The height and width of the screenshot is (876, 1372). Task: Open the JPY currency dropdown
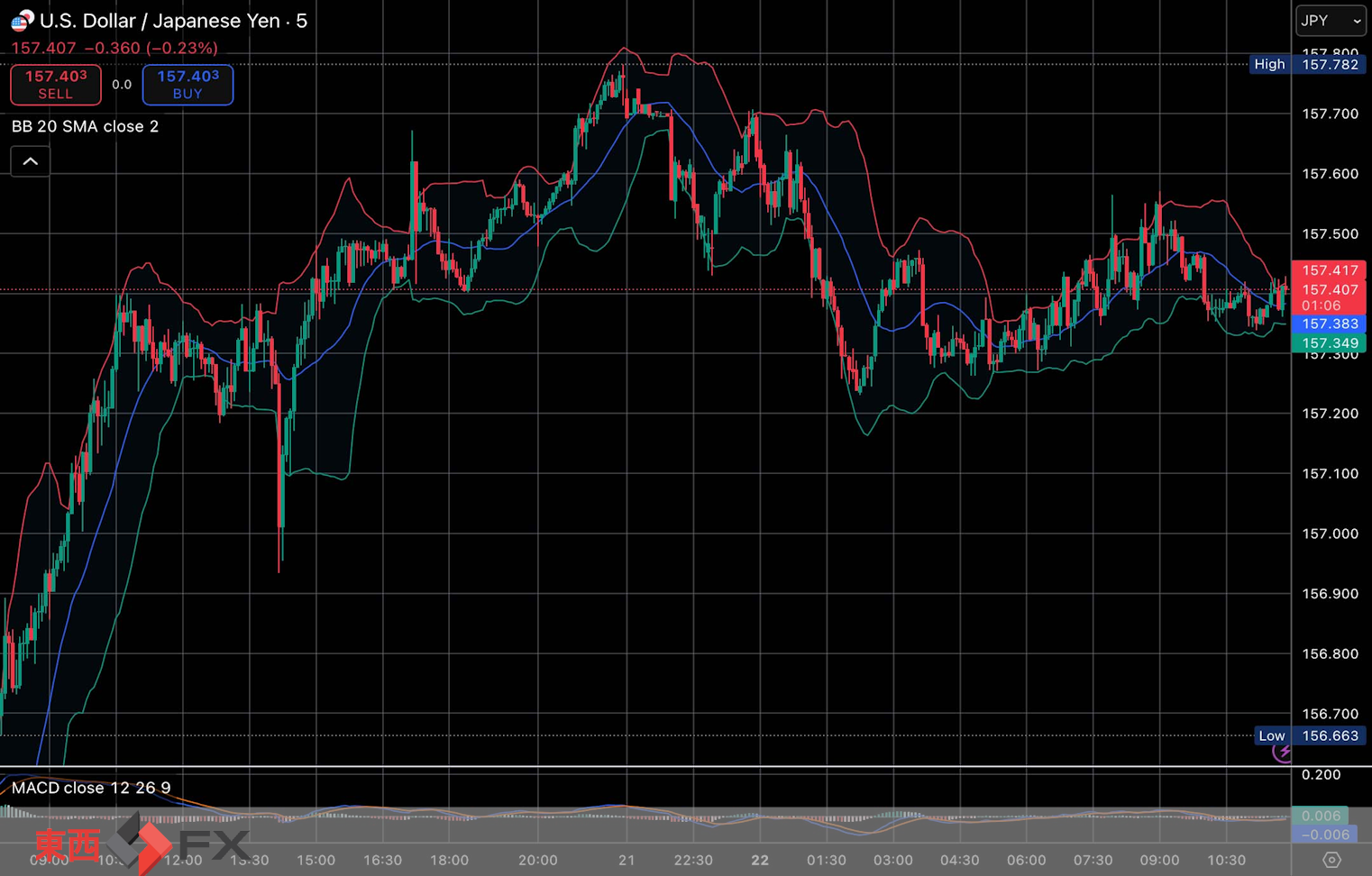(x=1331, y=21)
